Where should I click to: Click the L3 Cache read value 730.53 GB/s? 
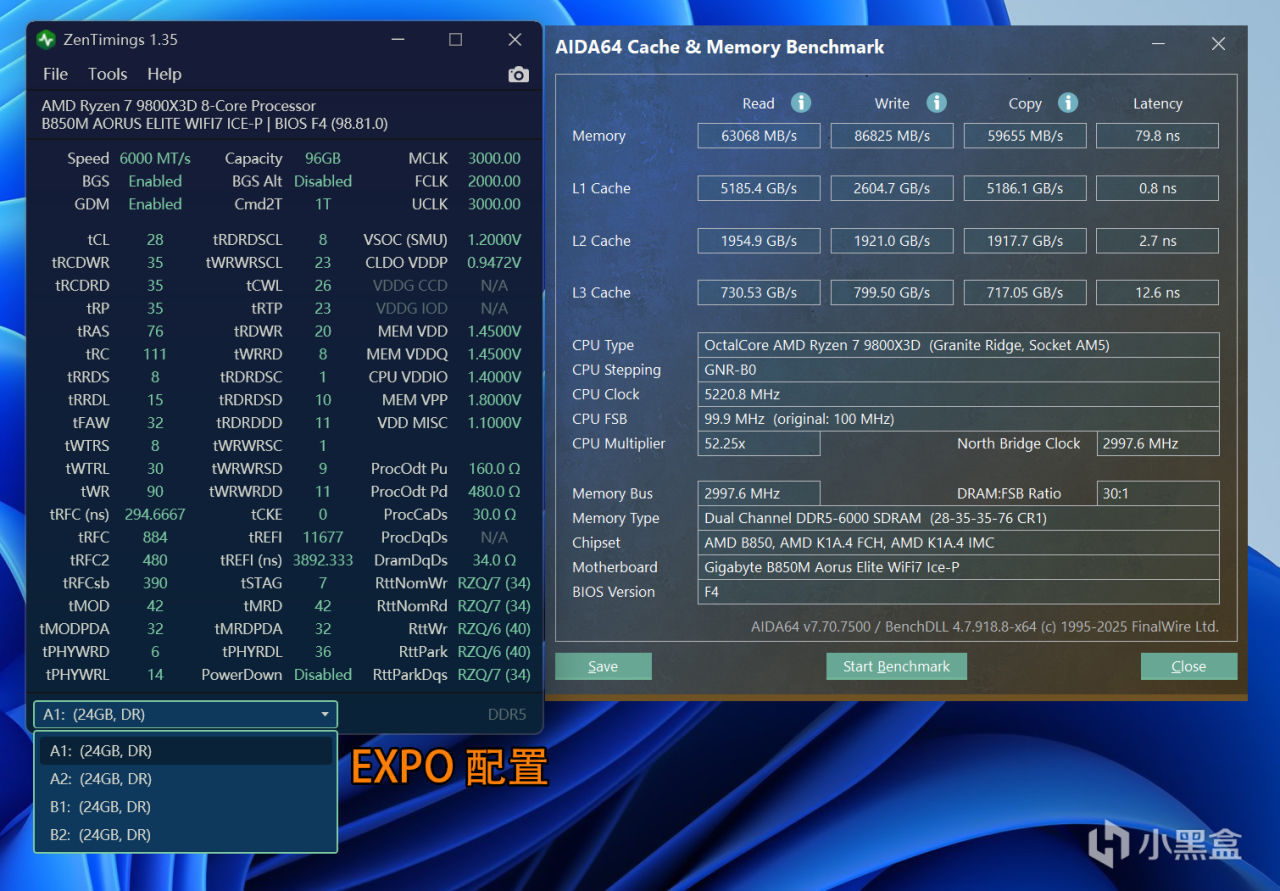click(x=759, y=293)
